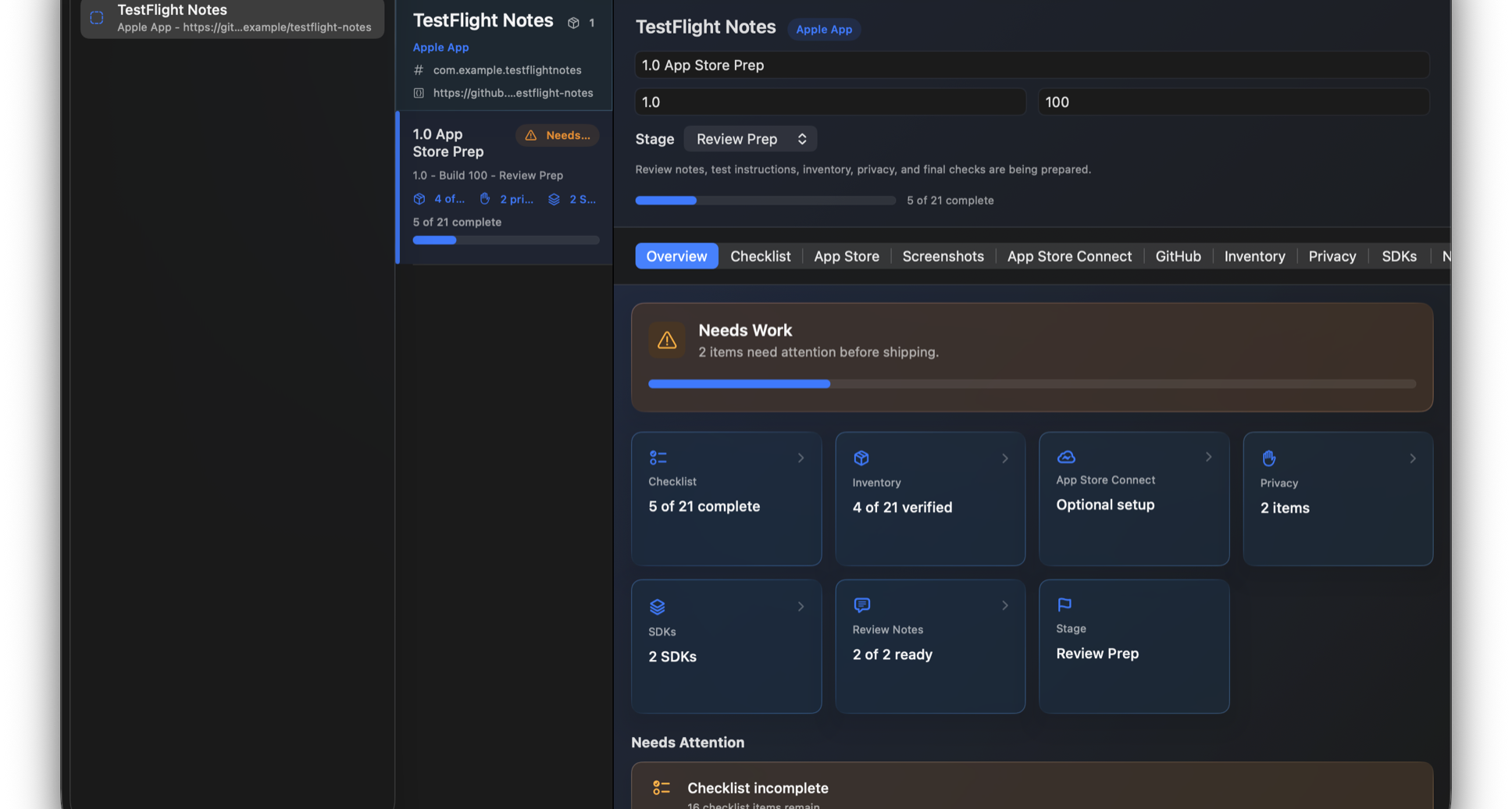Click the Apple App link in the project panel
Image resolution: width=1512 pixels, height=809 pixels.
(441, 48)
